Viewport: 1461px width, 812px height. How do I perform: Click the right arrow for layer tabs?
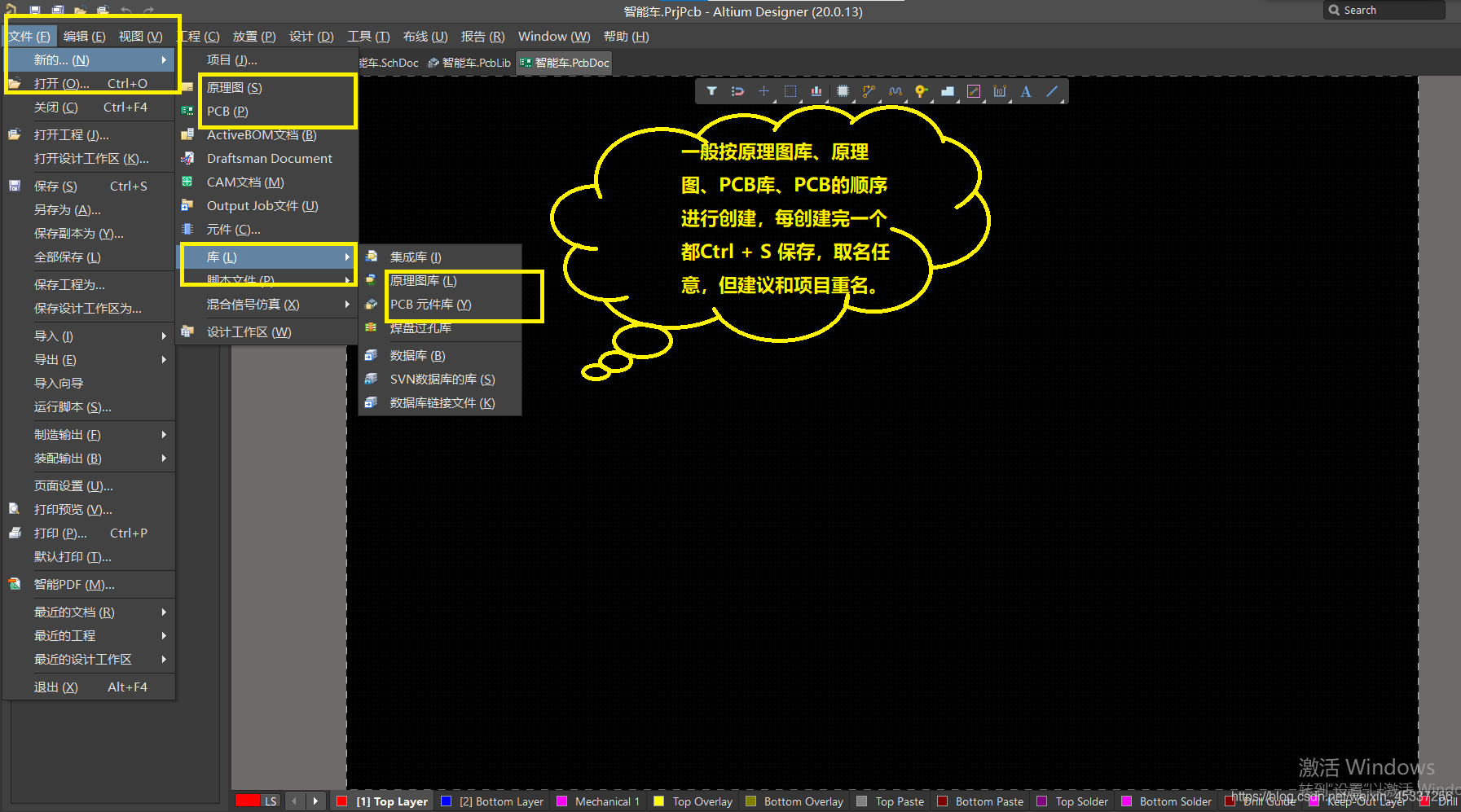(316, 801)
